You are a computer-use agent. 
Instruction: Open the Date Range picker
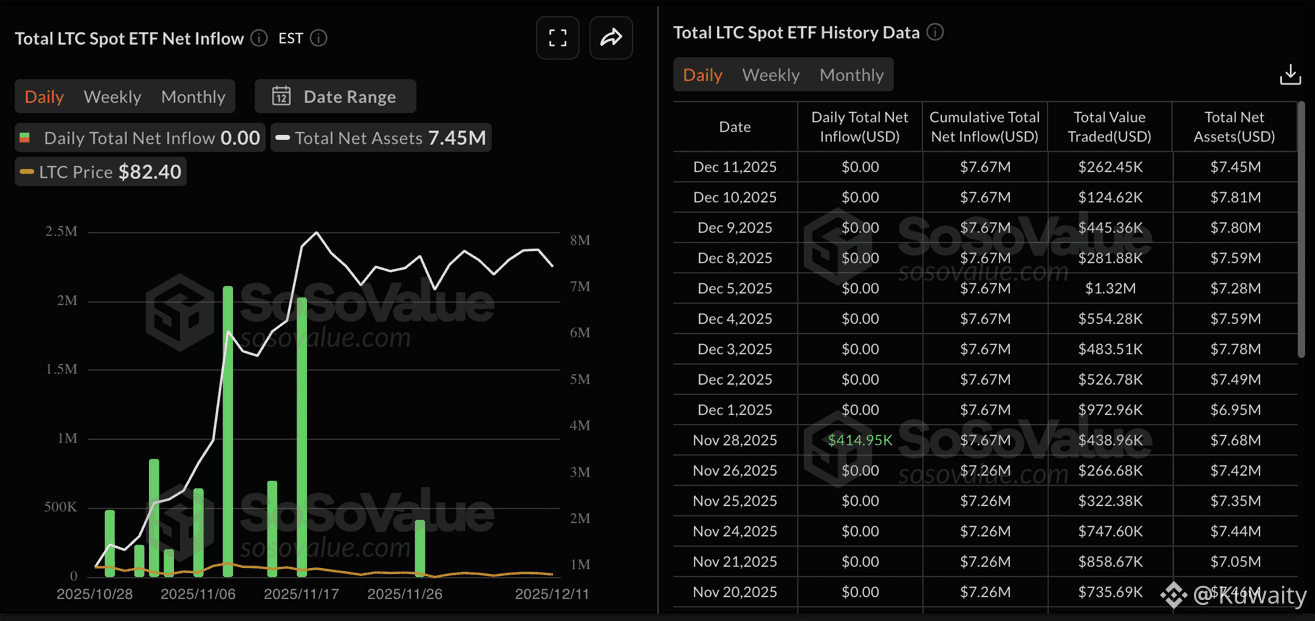[335, 97]
